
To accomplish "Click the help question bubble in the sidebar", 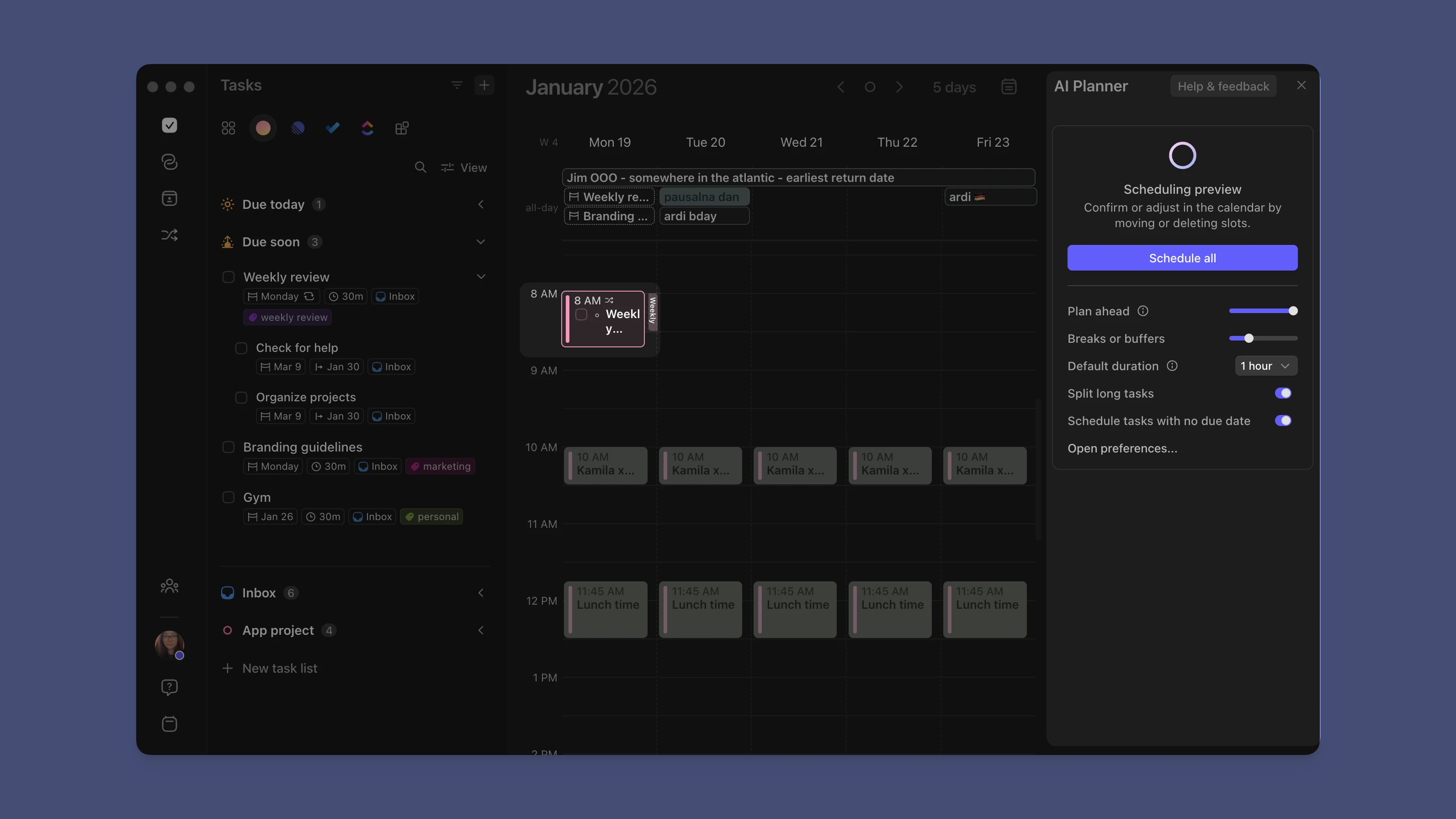I will click(x=169, y=687).
